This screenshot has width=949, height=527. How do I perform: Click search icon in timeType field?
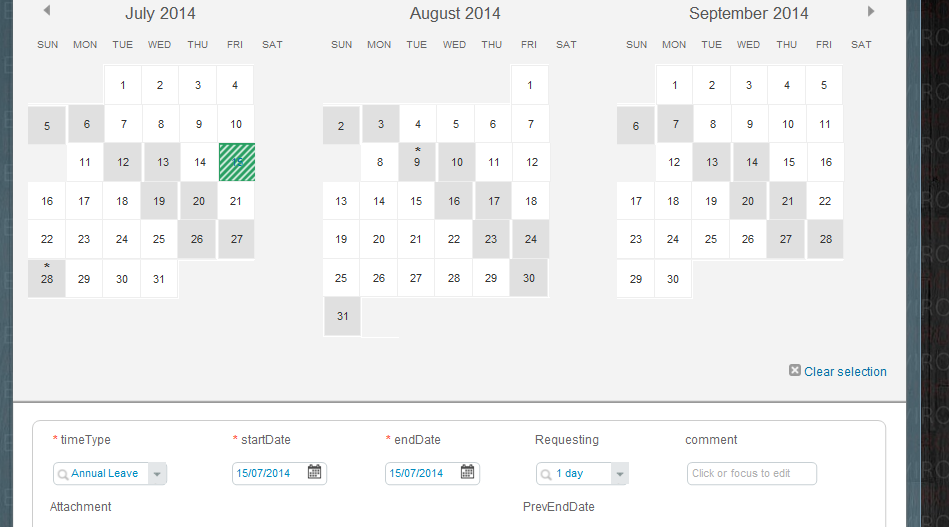click(62, 474)
